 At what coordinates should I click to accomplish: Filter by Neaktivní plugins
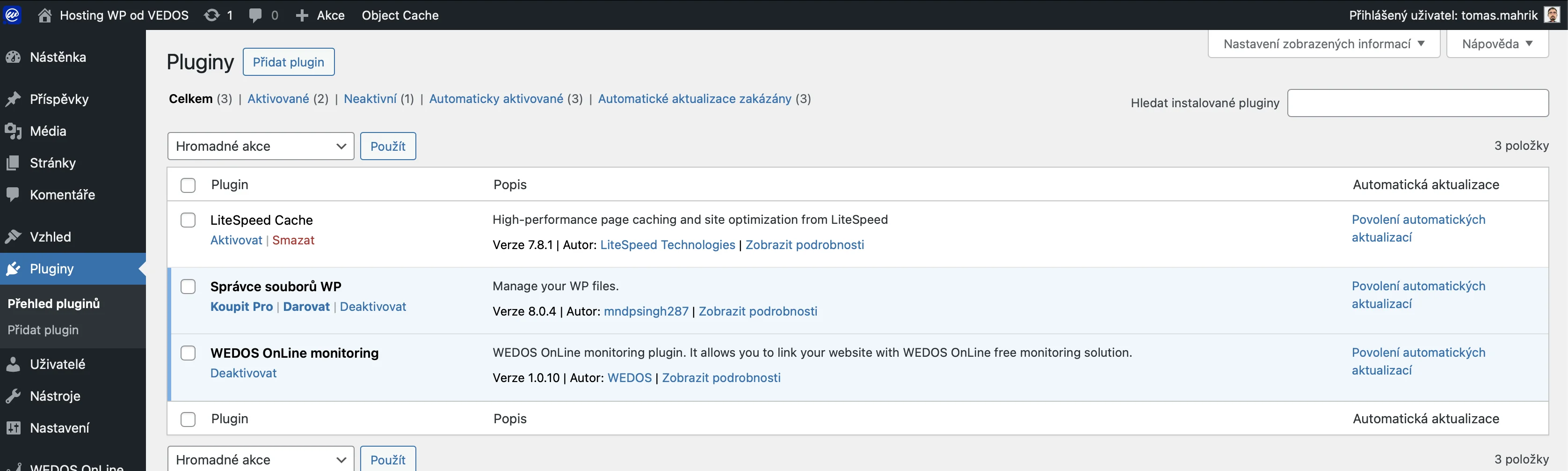(370, 99)
